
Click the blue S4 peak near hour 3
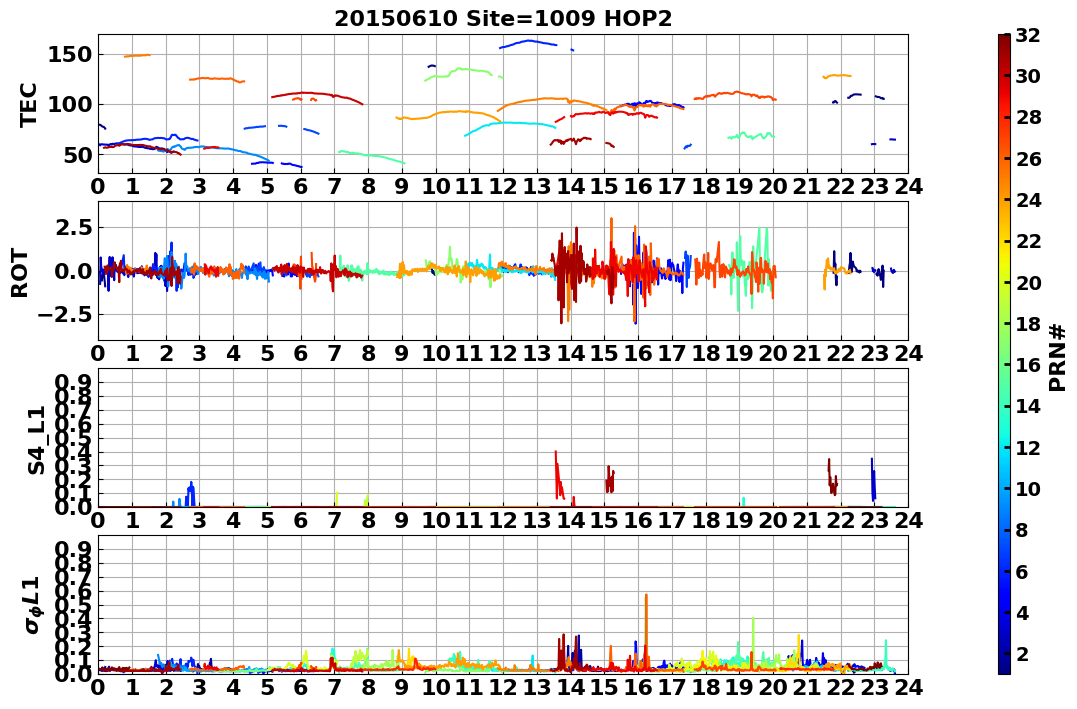pos(191,493)
